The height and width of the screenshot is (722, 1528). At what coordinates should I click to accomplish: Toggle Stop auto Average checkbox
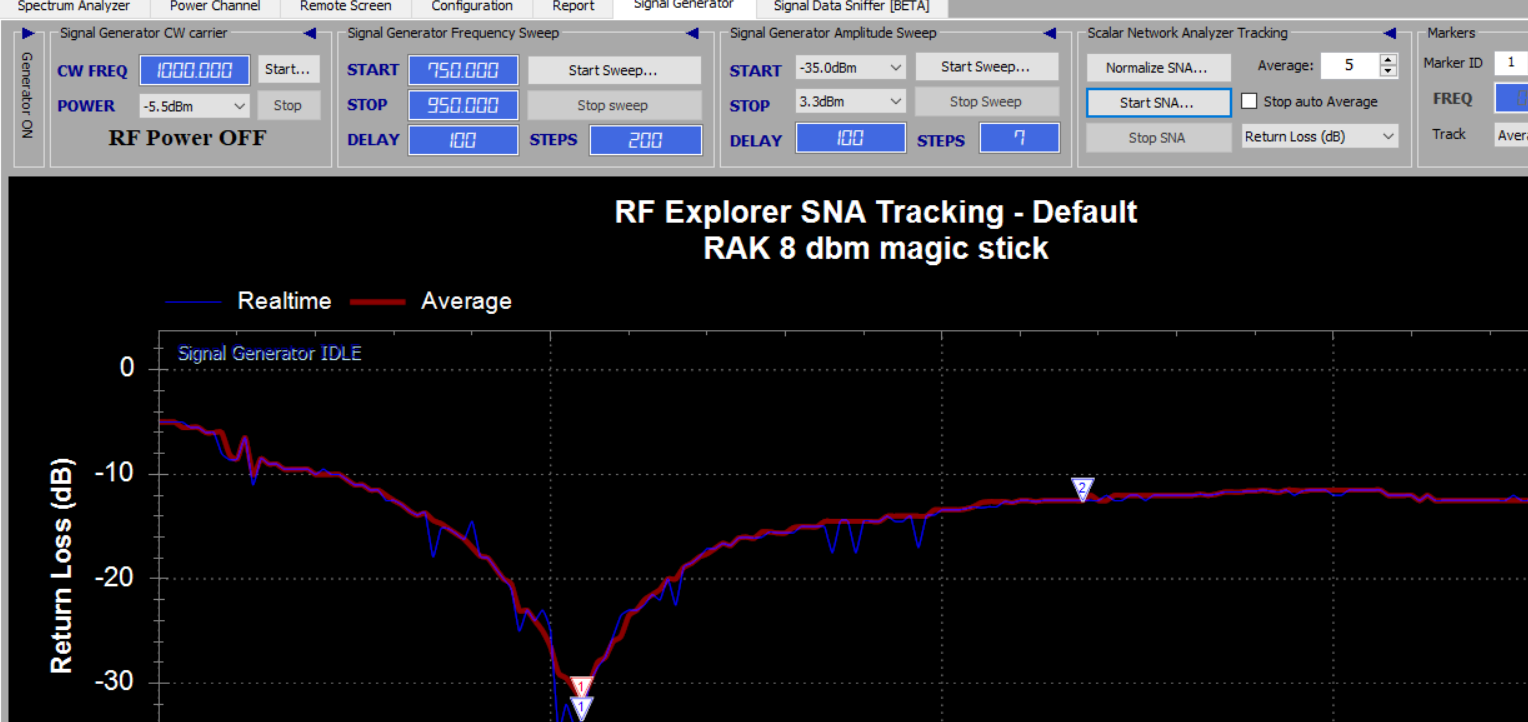pos(1249,101)
